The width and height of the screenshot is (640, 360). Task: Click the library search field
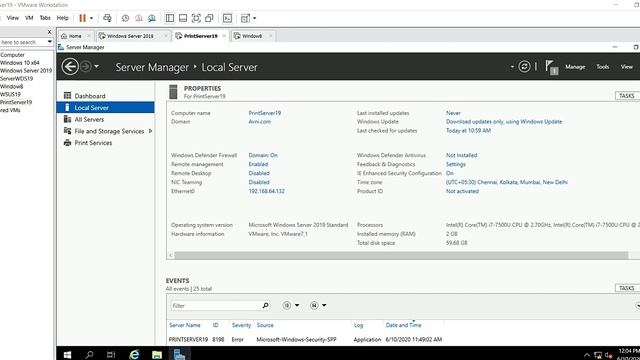[22, 42]
